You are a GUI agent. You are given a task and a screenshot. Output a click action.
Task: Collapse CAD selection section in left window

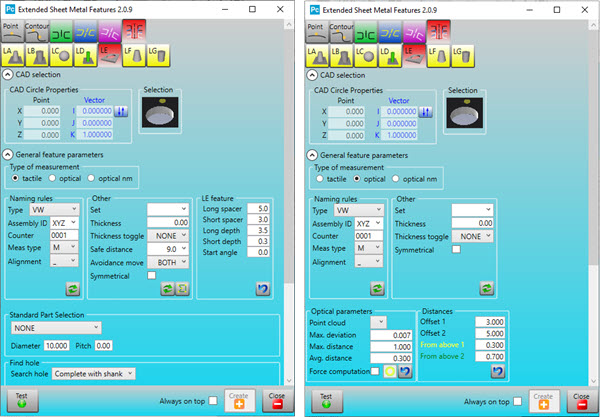[8, 75]
